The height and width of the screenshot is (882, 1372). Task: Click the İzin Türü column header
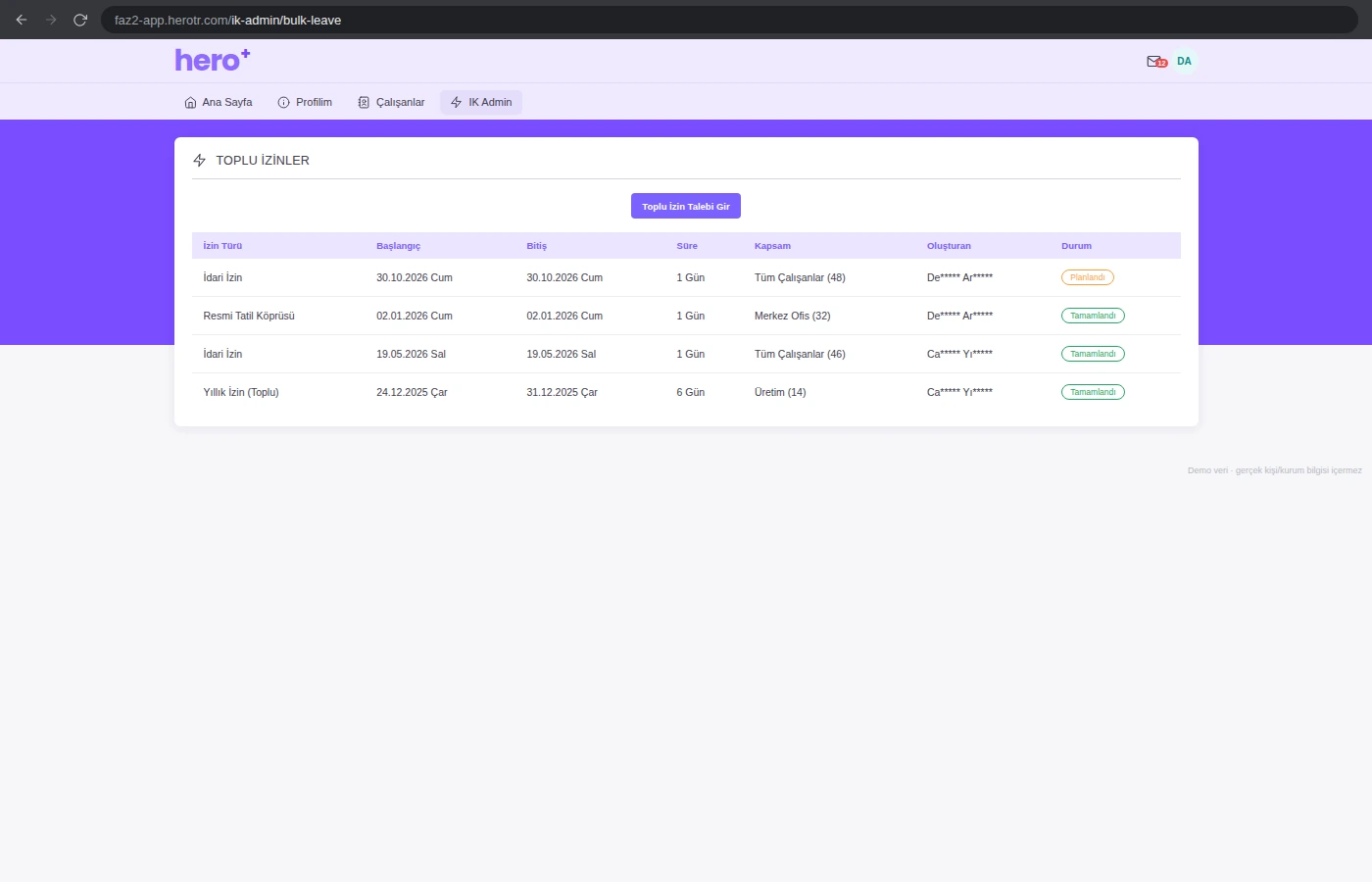tap(222, 246)
